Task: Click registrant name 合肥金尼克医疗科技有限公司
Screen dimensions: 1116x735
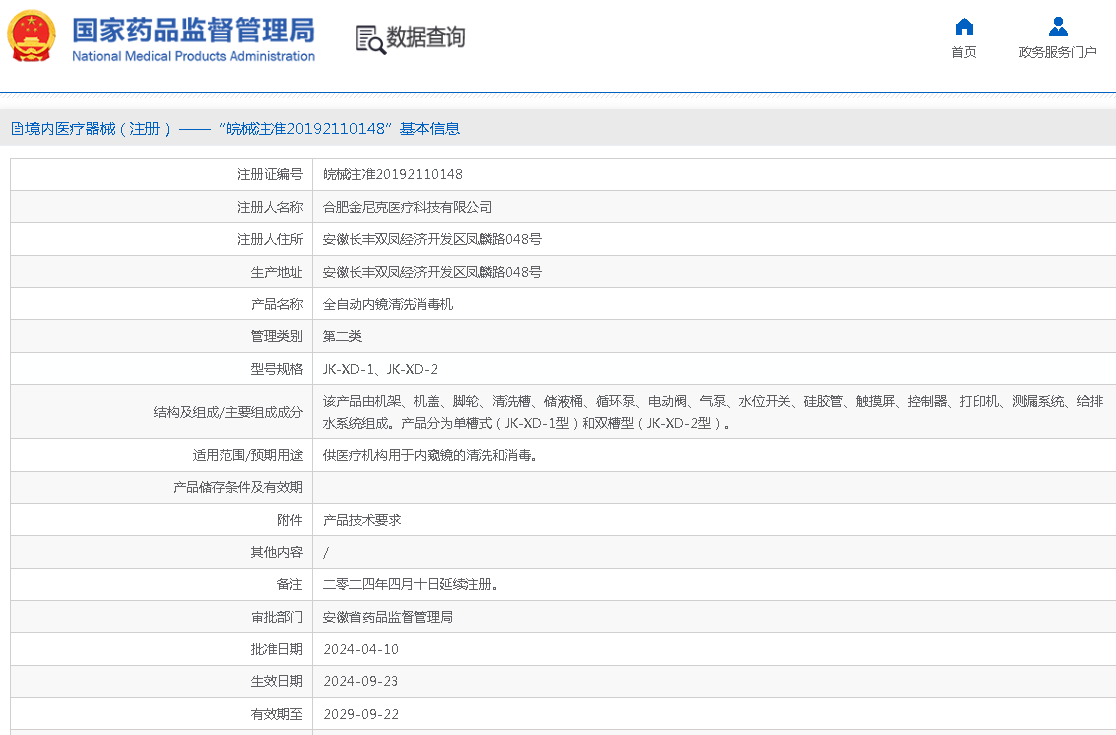Action: click(408, 207)
